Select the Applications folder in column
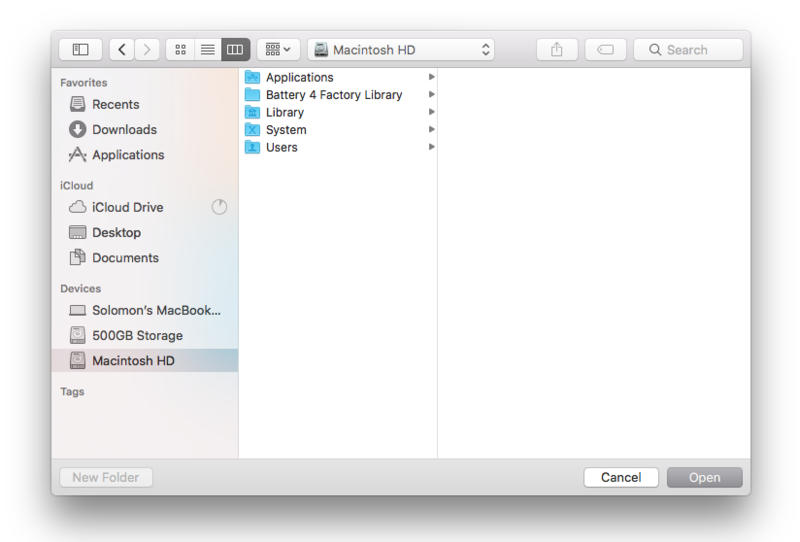The height and width of the screenshot is (542, 800). pyautogui.click(x=338, y=77)
